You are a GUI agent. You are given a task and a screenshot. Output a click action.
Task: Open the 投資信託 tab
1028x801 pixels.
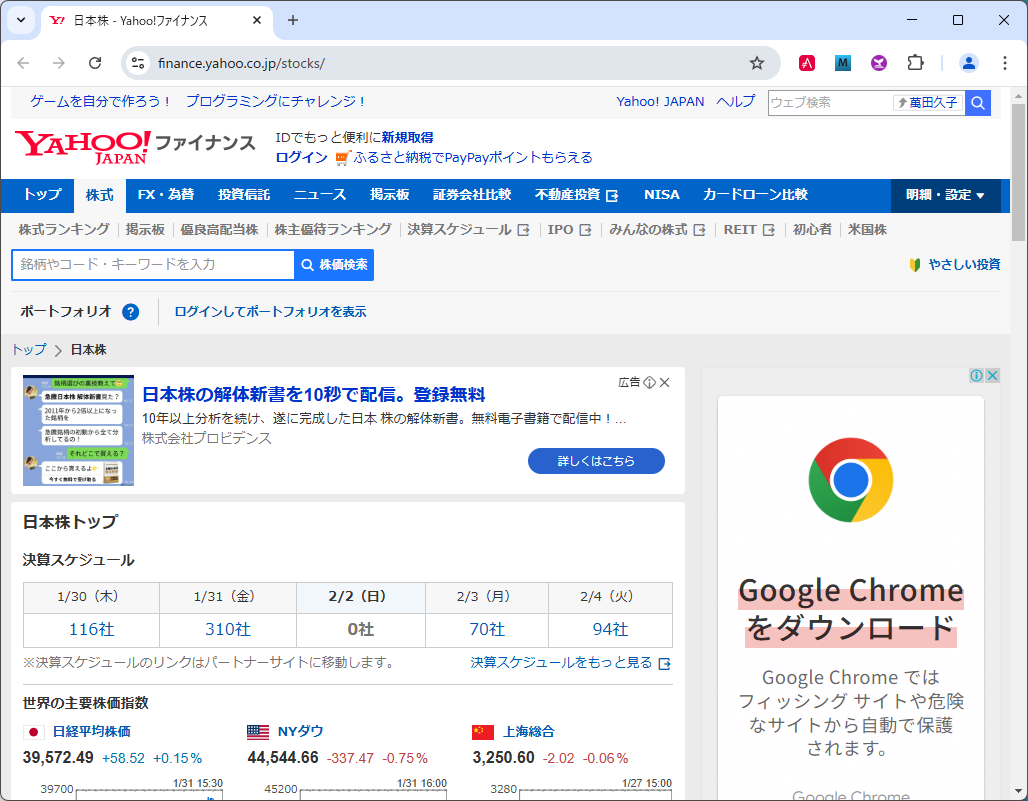click(x=244, y=195)
